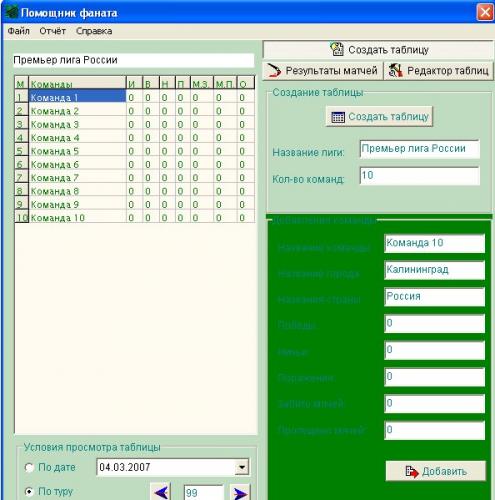Select the 'По туру' radio button
The image size is (495, 500).
pos(29,491)
